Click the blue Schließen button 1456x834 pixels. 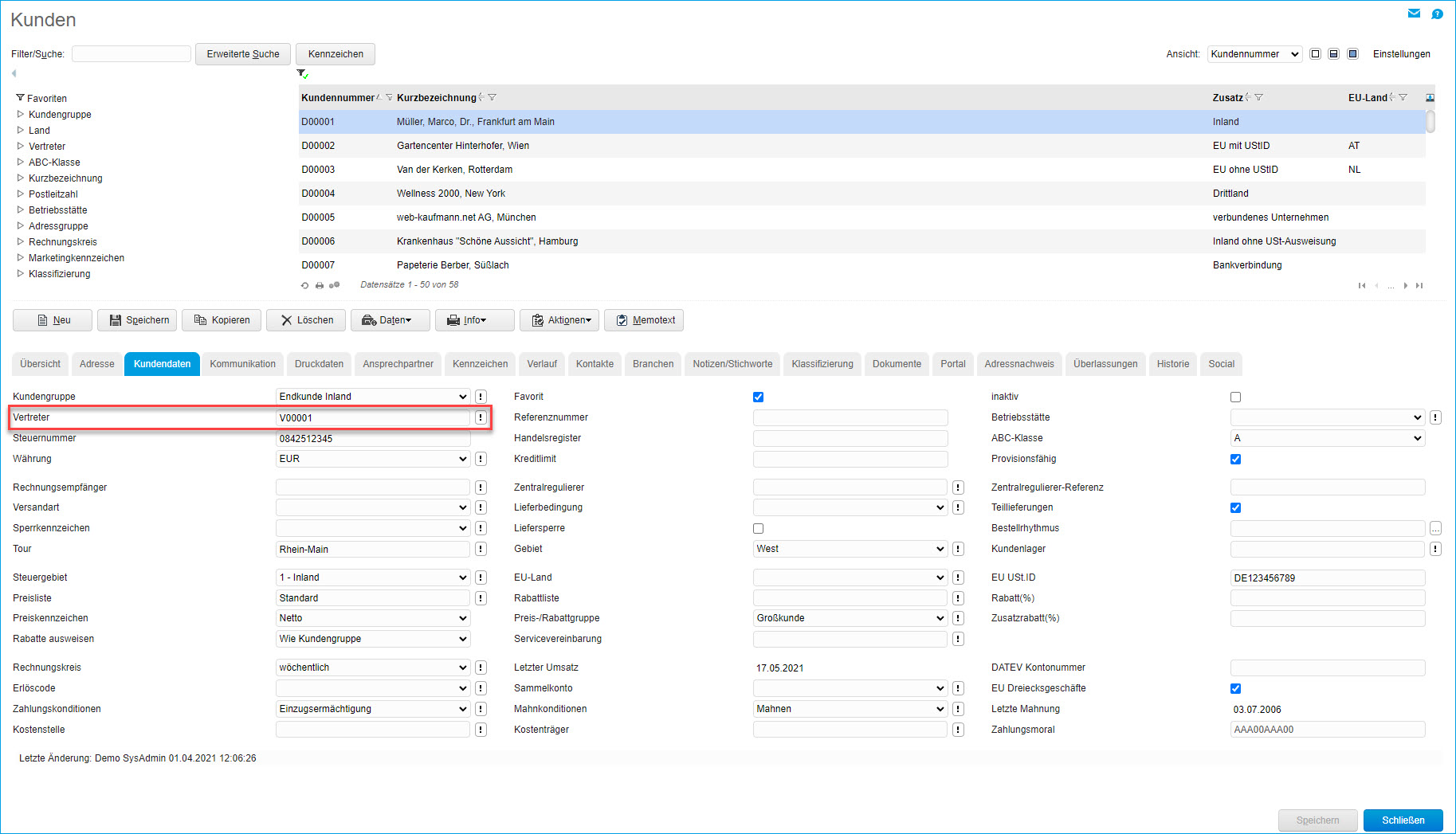coord(1403,820)
